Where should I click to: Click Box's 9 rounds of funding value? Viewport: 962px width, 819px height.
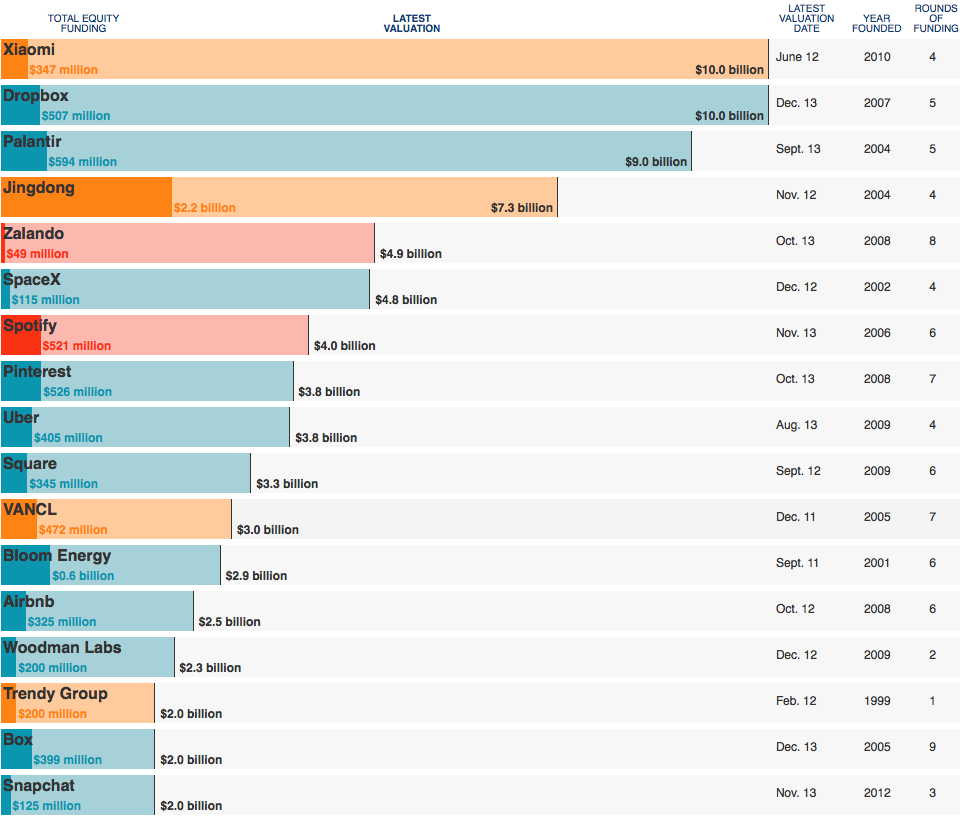pos(933,747)
